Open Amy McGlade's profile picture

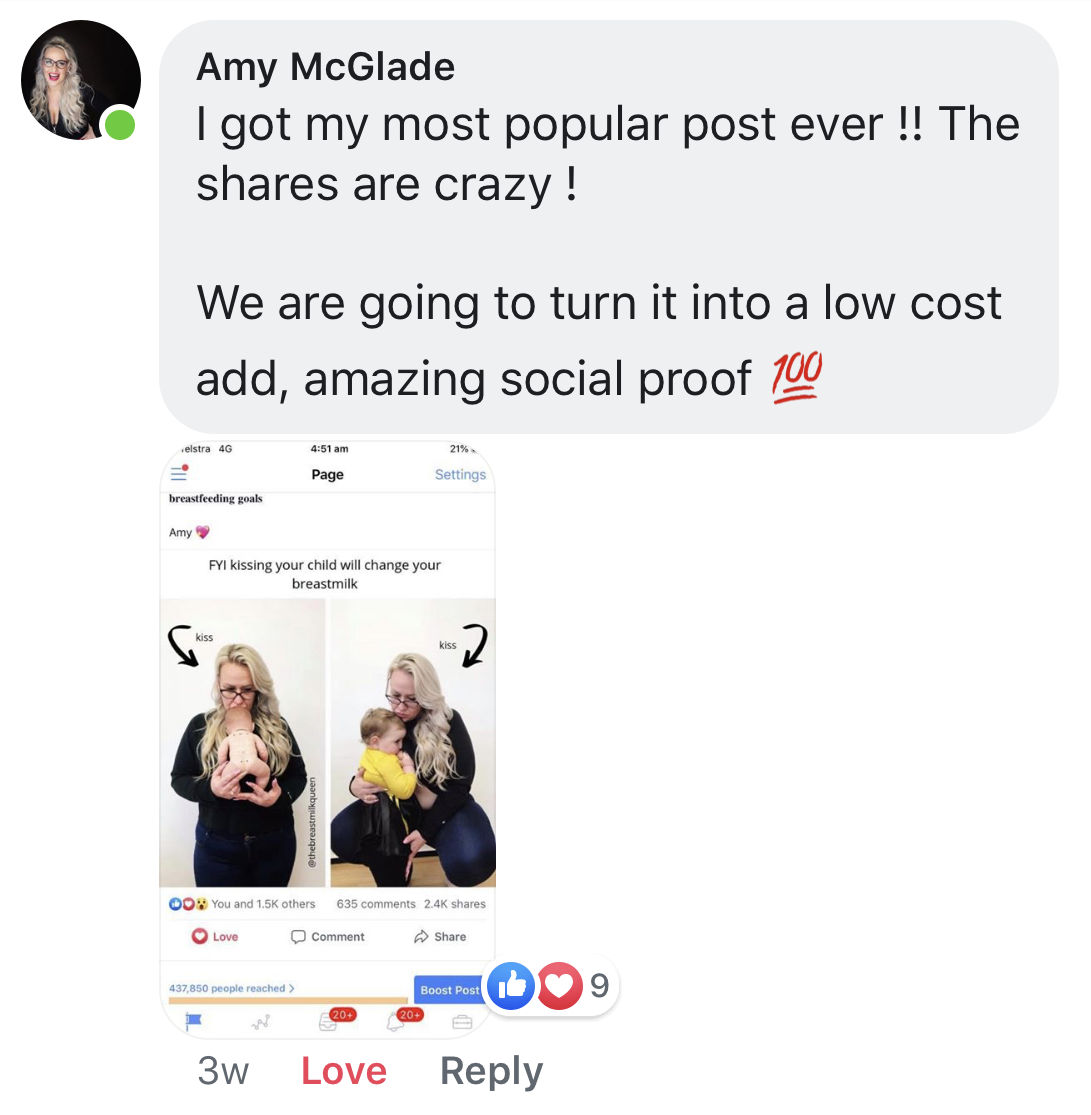(x=80, y=80)
